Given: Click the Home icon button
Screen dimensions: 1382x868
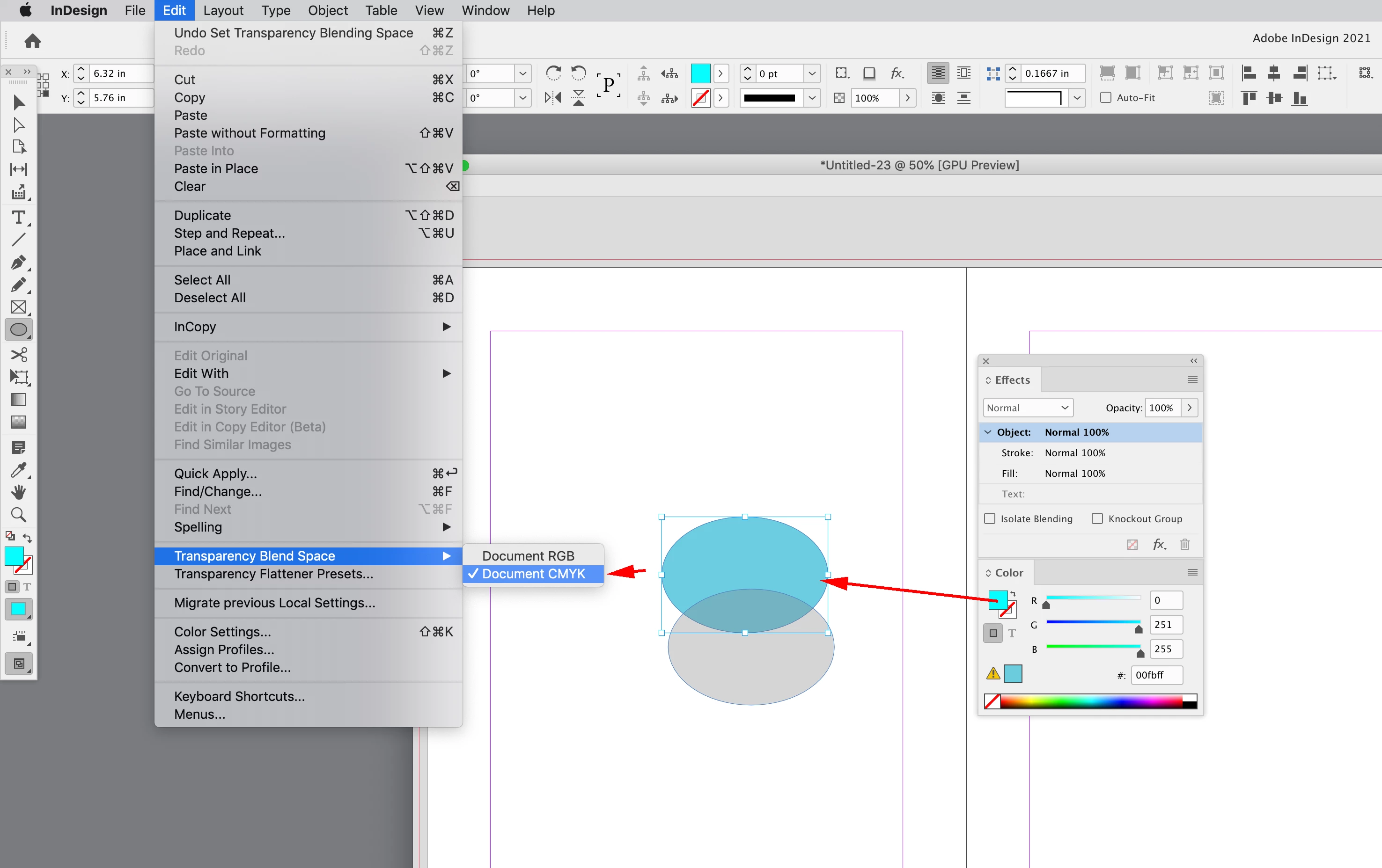Looking at the screenshot, I should point(33,41).
